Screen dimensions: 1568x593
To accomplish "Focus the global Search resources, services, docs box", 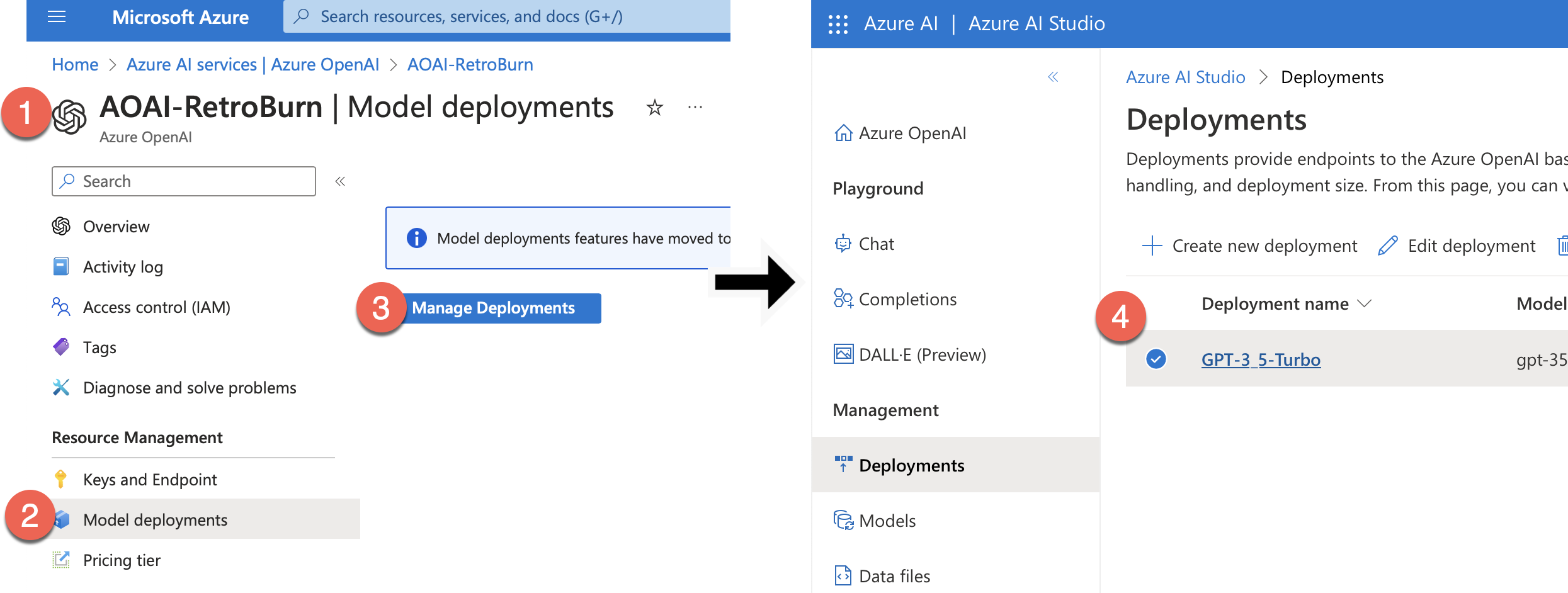I will click(507, 16).
